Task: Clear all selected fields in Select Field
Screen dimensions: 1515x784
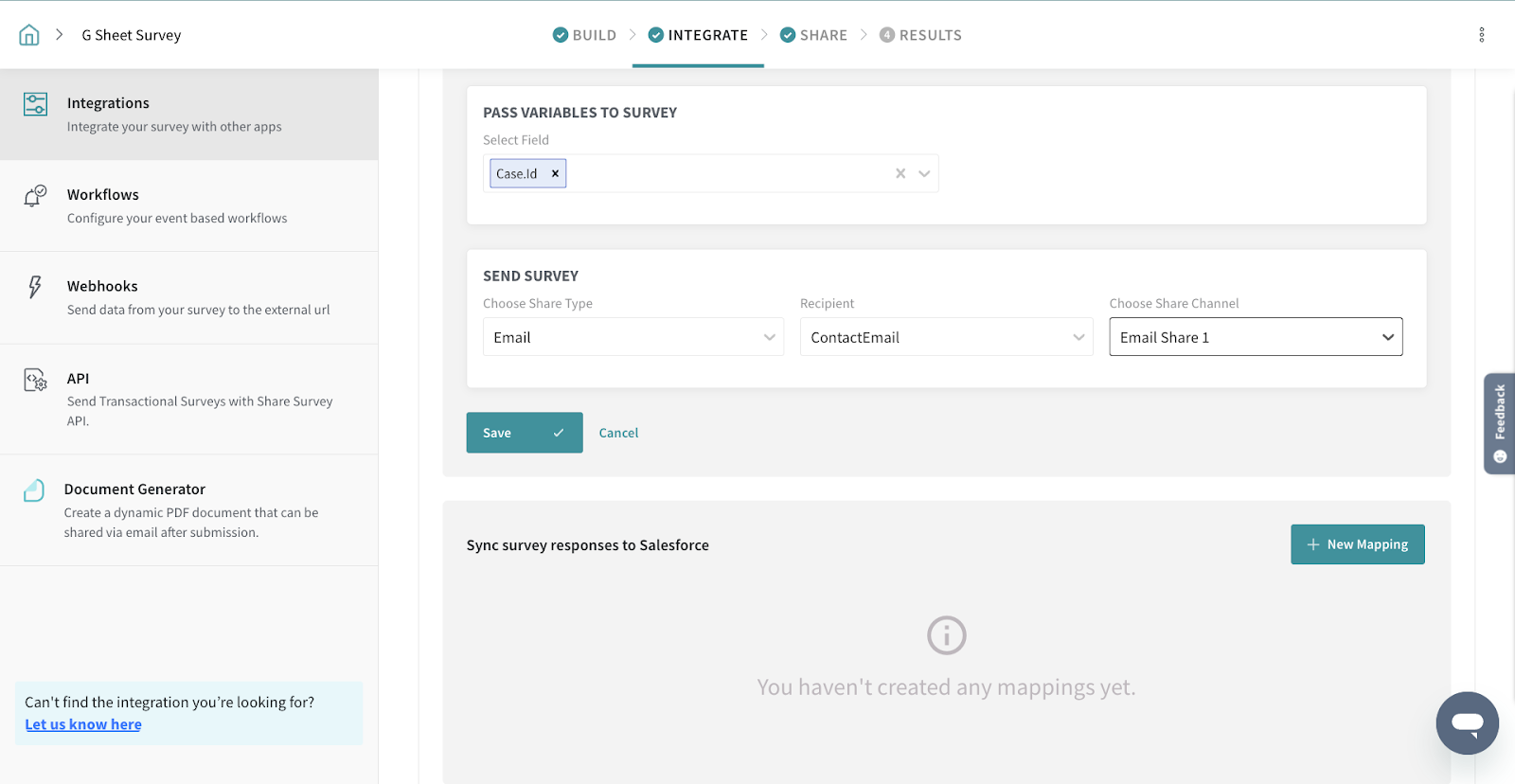Action: pos(900,173)
